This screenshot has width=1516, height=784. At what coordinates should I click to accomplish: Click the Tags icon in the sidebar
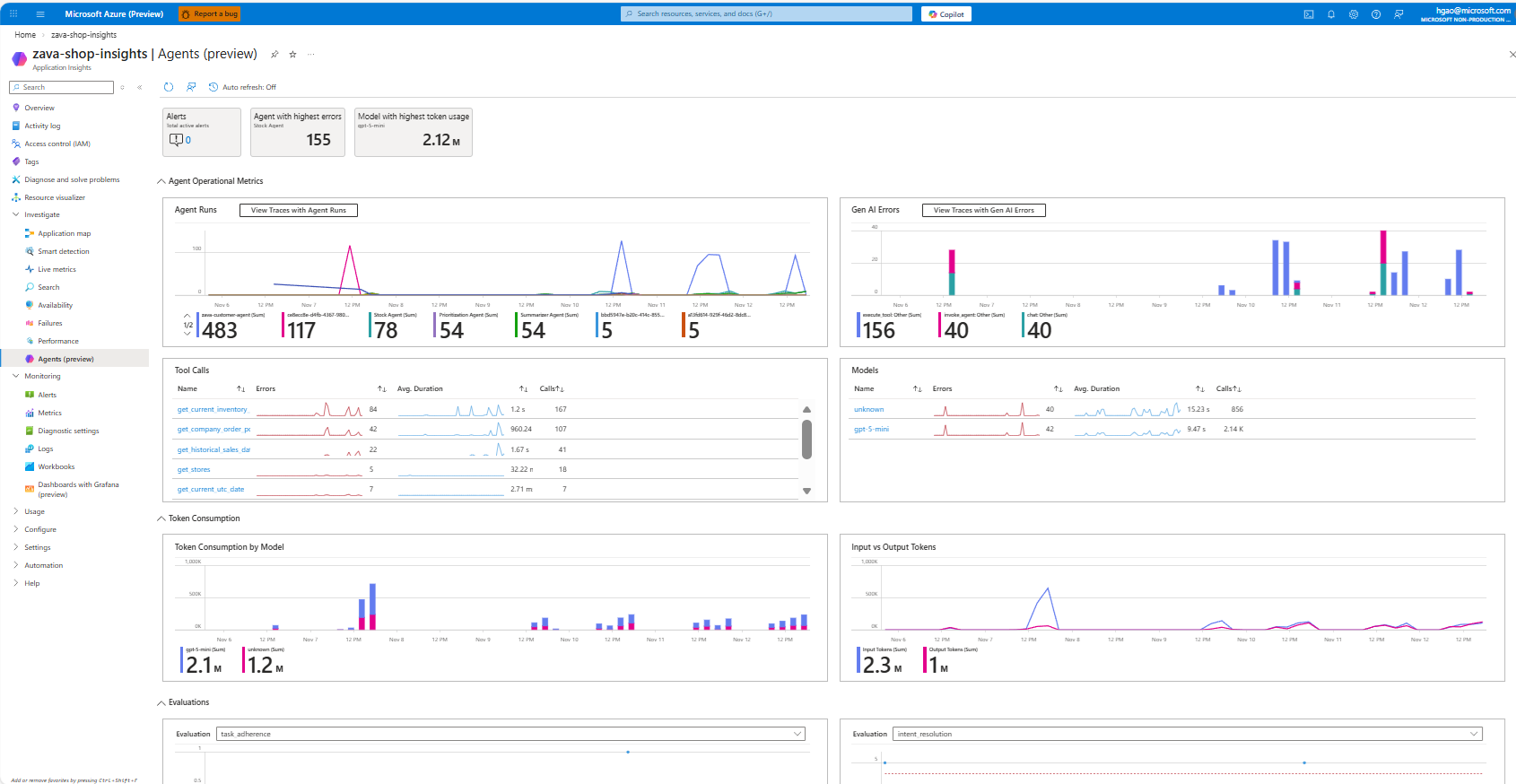point(16,161)
